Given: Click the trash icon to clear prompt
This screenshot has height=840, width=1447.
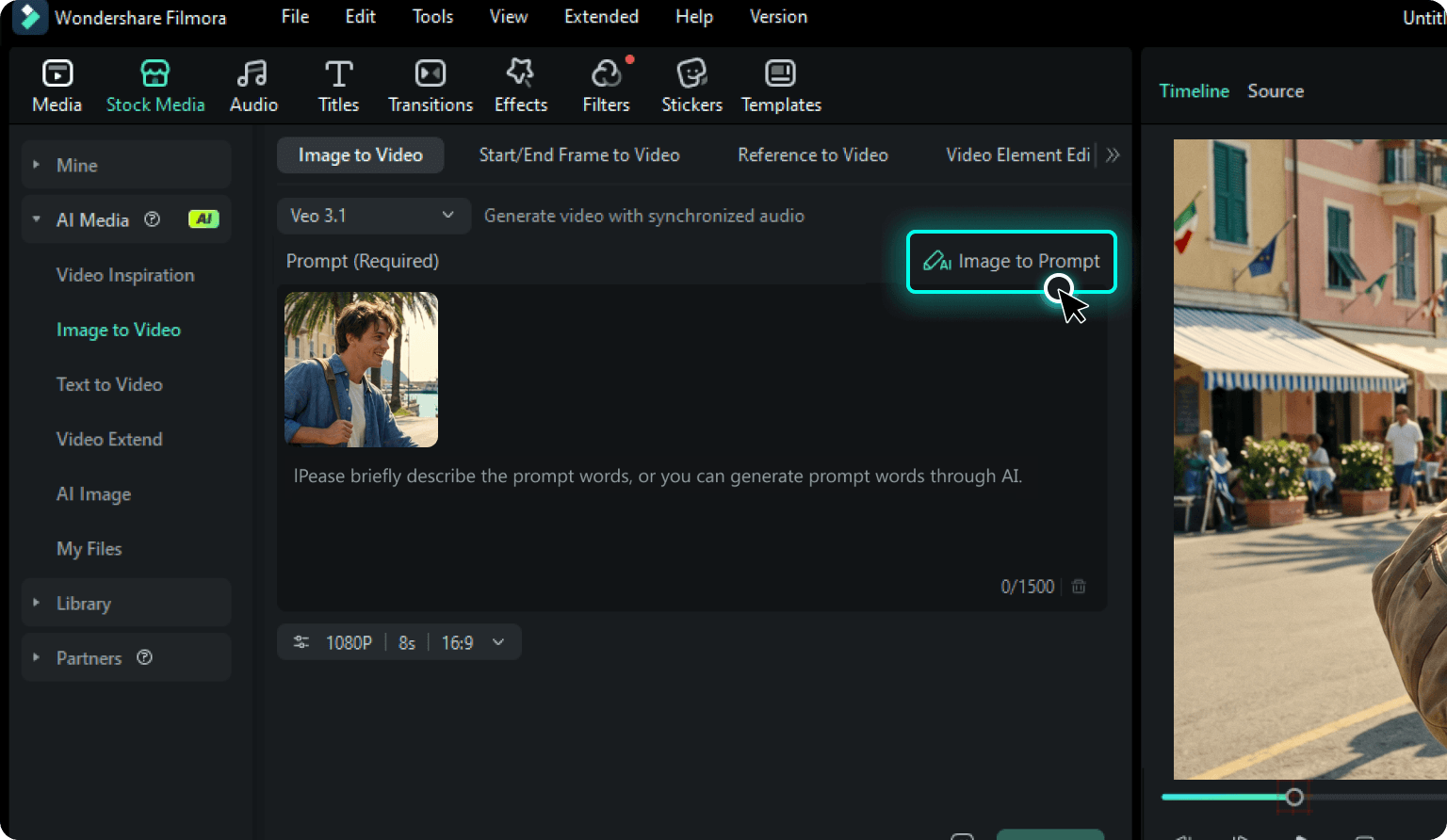Looking at the screenshot, I should coord(1079,587).
